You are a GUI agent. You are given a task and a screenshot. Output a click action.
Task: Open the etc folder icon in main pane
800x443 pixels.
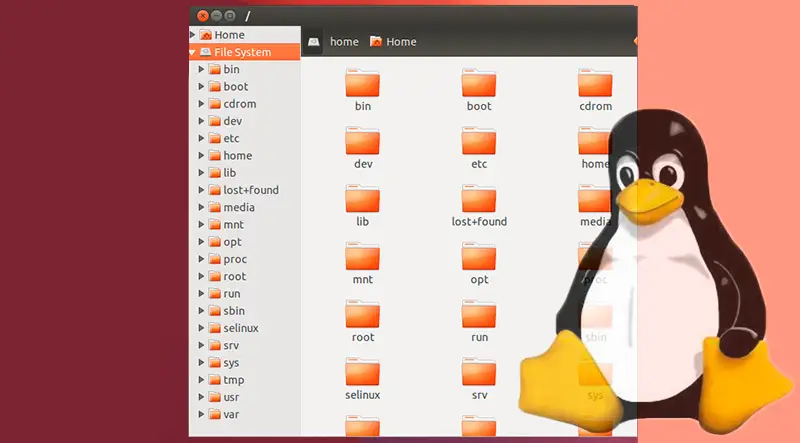point(479,141)
